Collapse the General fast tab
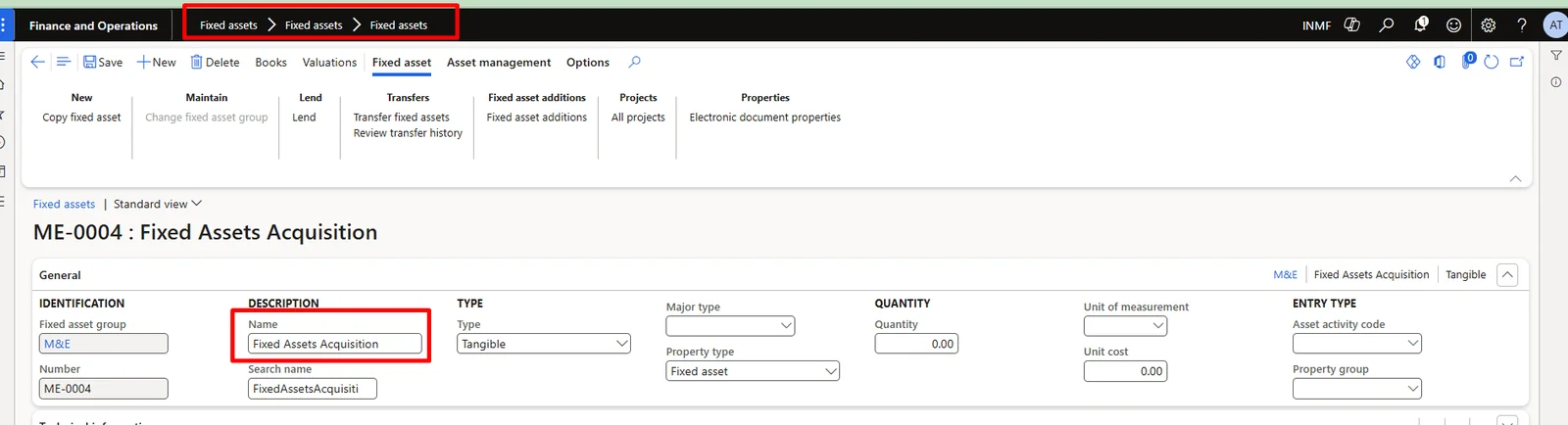Viewport: 1568px width, 425px height. click(1507, 275)
